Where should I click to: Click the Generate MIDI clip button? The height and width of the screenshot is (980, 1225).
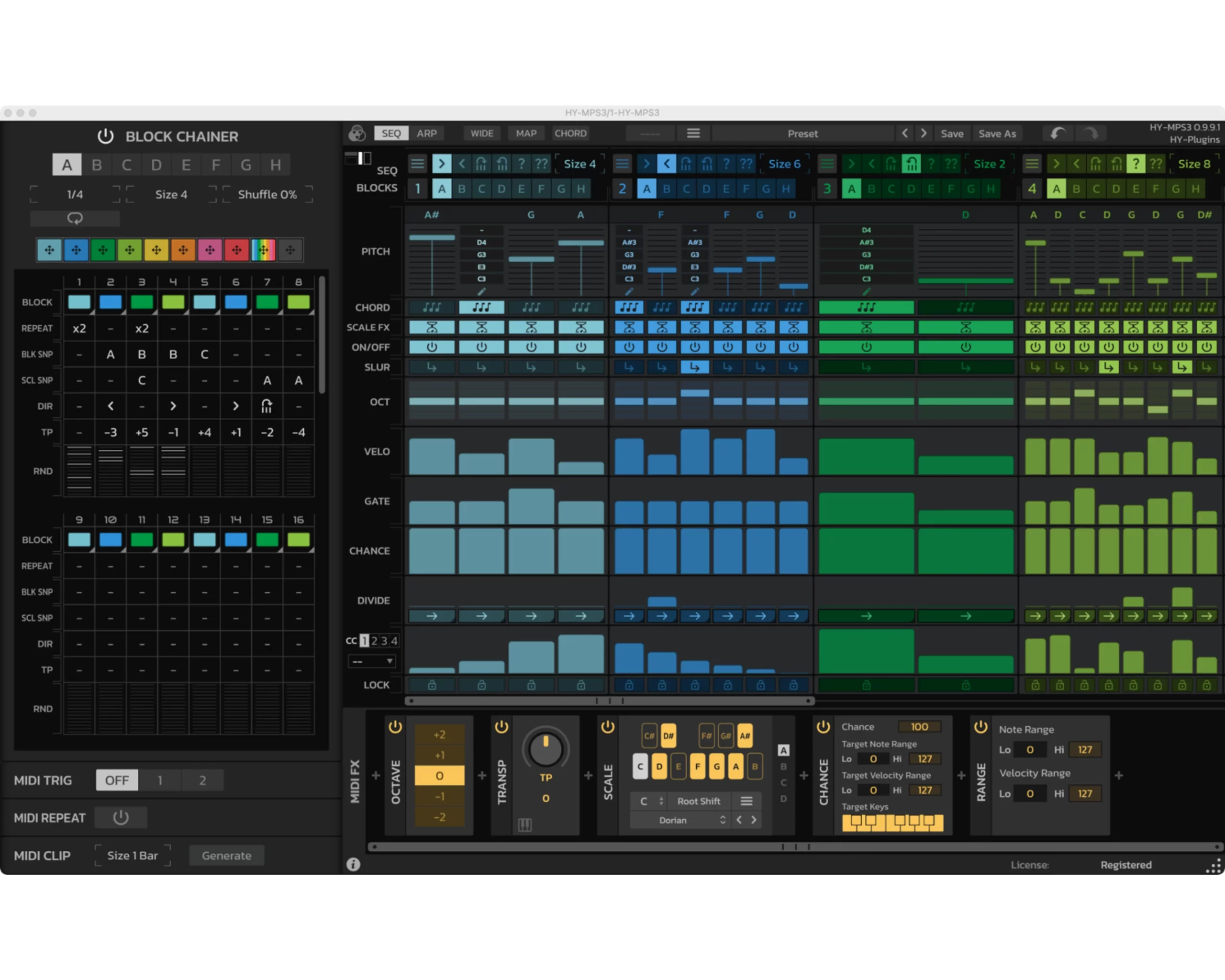pyautogui.click(x=226, y=855)
